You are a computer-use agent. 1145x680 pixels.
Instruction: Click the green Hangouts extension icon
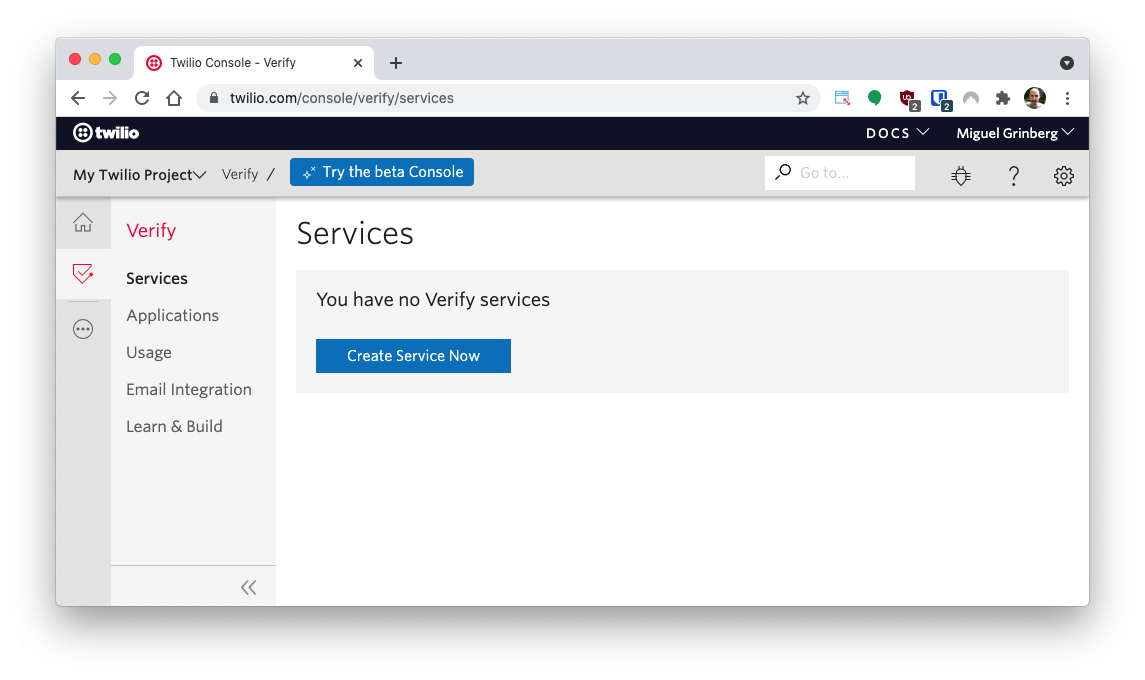[874, 99]
